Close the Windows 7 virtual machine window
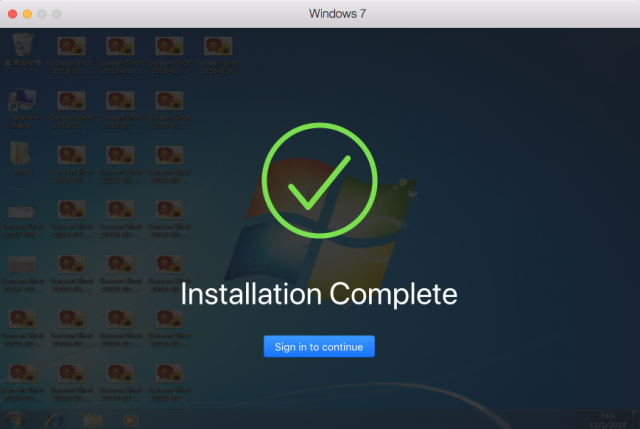This screenshot has width=640, height=429. pos(13,14)
